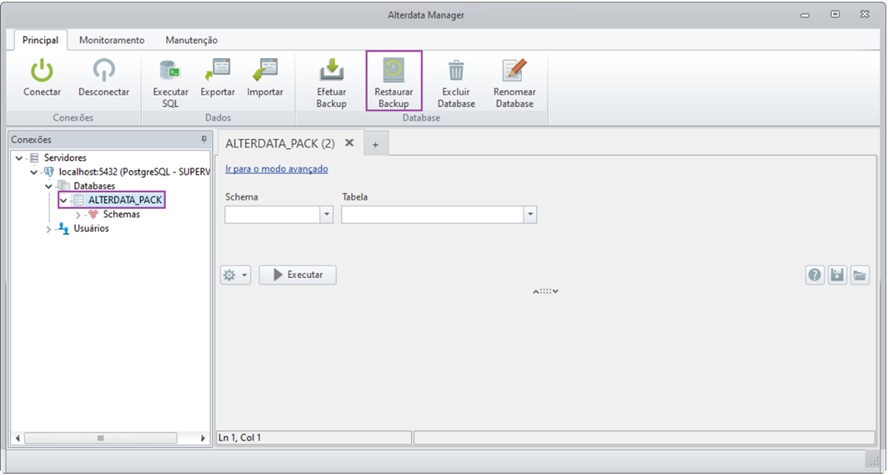
Task: Click the Executar button
Action: pos(298,275)
